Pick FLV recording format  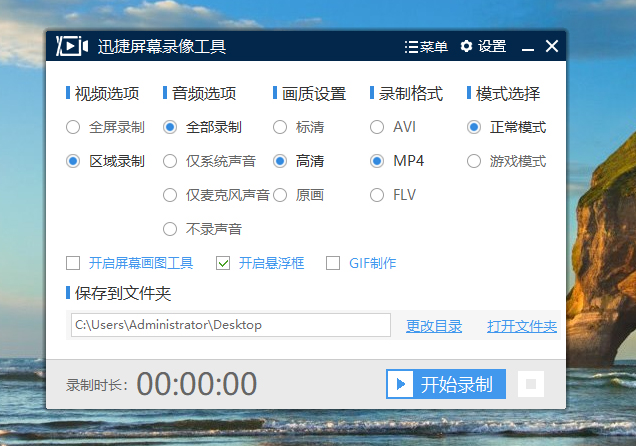coord(393,195)
